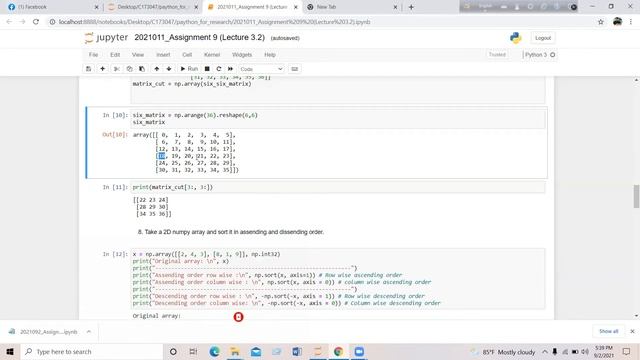Viewport: 640px width, 360px height.
Task: Close the Facebook tab
Action: pos(96,7)
